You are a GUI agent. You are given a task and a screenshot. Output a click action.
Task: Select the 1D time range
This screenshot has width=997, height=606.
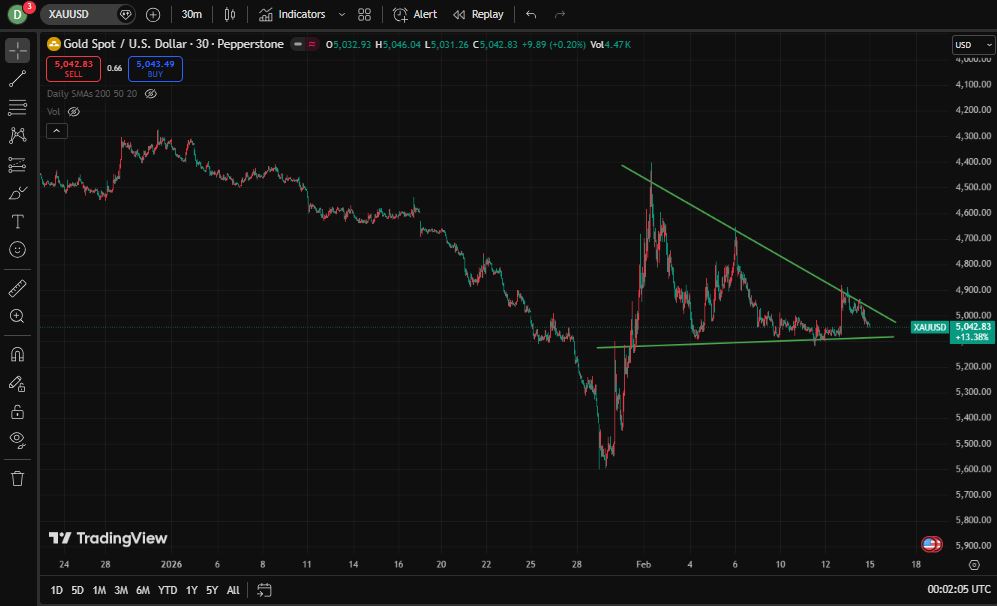(57, 590)
